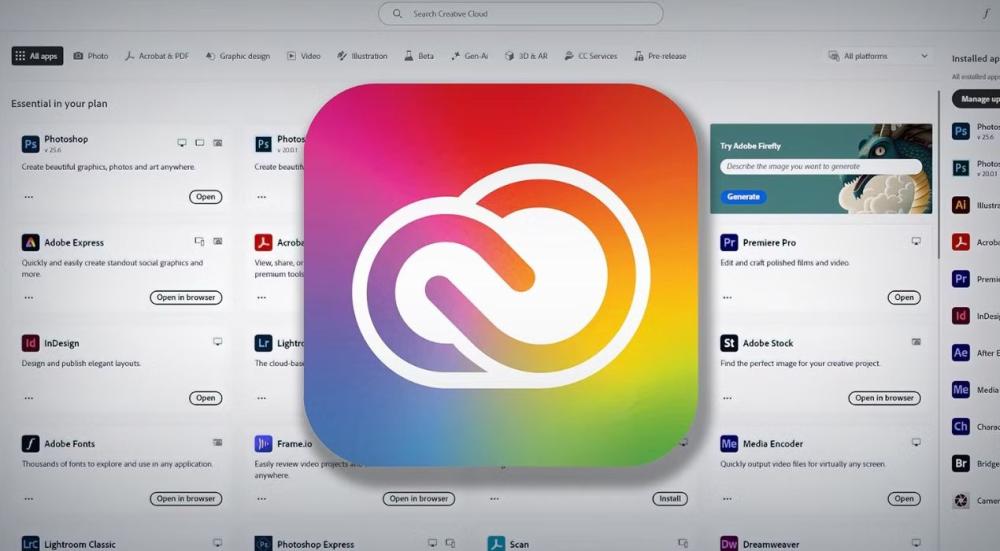Switch to the Pre-release category
This screenshot has height=551, width=1000.
[x=660, y=56]
